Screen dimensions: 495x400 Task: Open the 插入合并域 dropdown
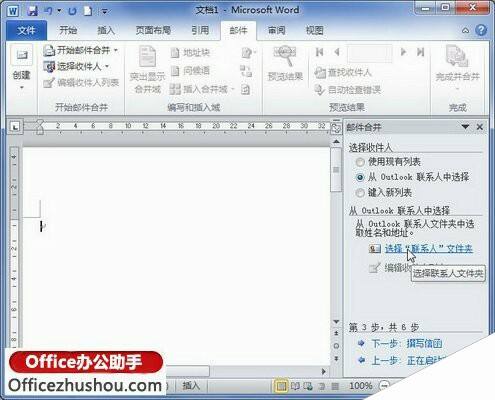[202, 89]
